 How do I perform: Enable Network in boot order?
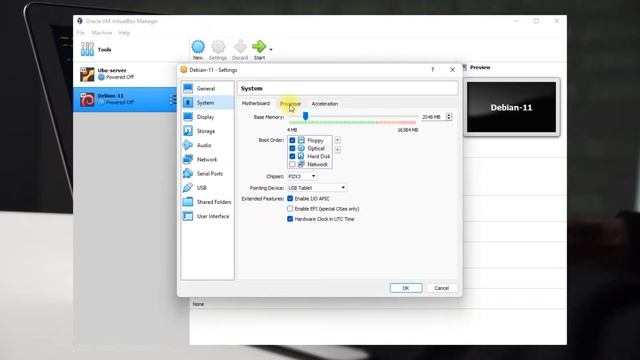[x=292, y=164]
